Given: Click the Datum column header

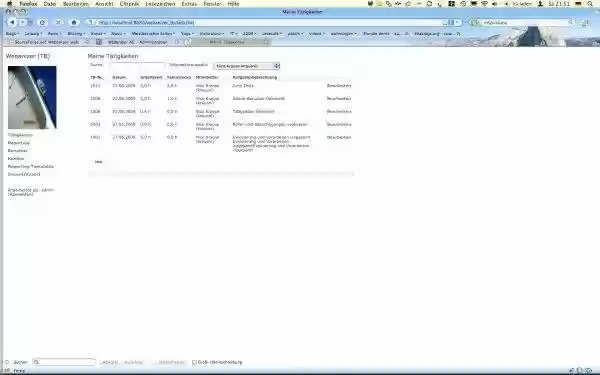Looking at the screenshot, I should [119, 78].
